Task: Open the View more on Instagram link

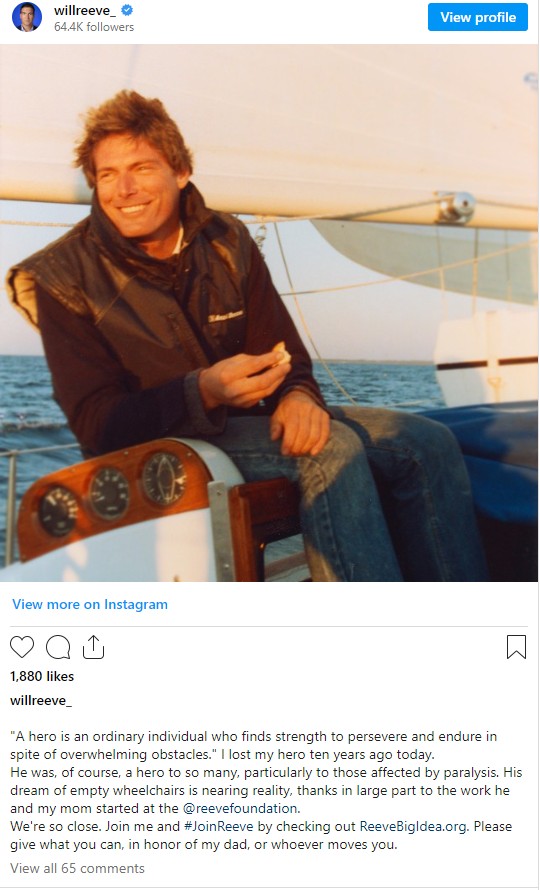Action: pos(90,604)
